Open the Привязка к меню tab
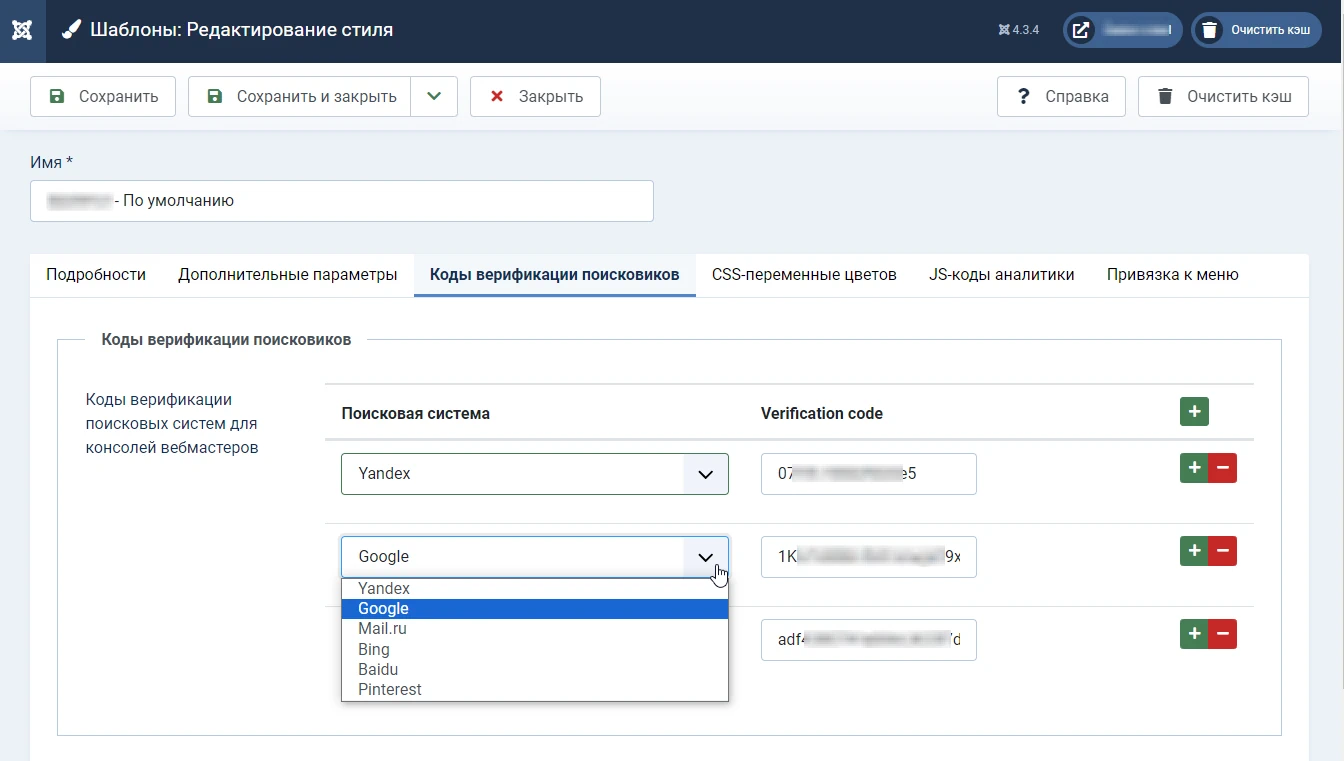Screen dimensions: 1344x761 click(1172, 274)
